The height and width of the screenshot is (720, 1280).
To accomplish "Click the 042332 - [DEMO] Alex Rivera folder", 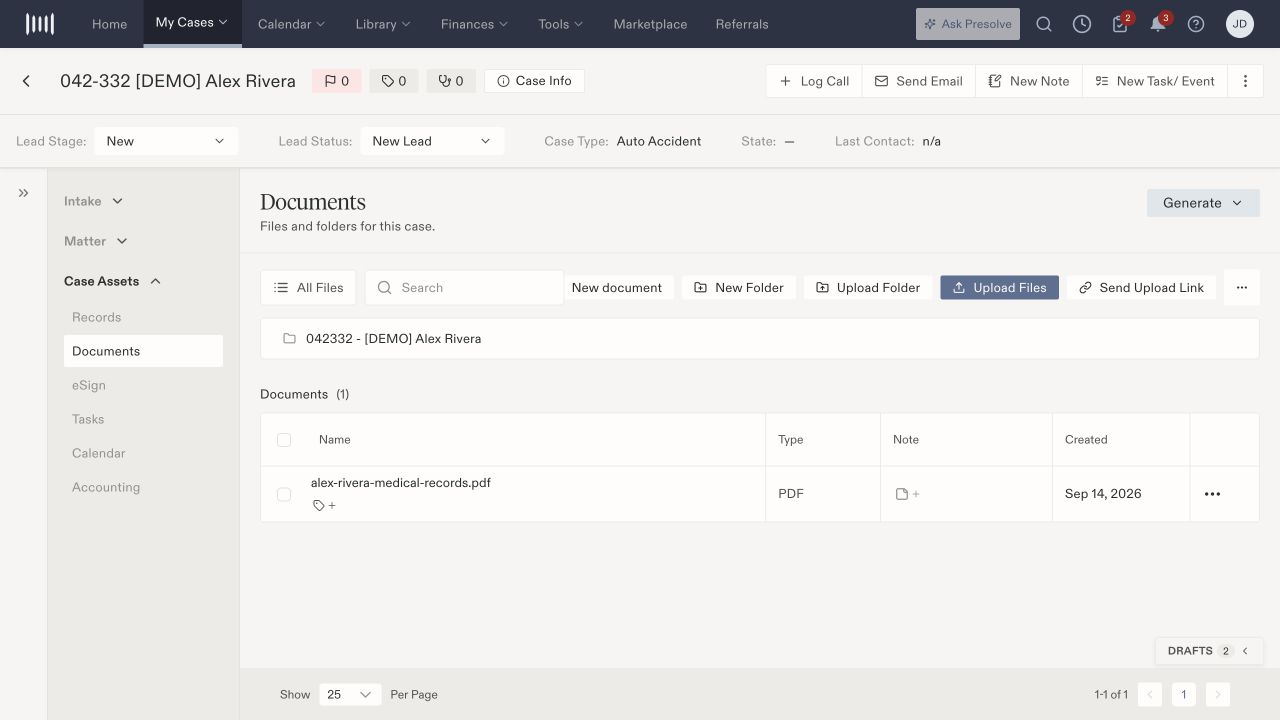I will [393, 339].
